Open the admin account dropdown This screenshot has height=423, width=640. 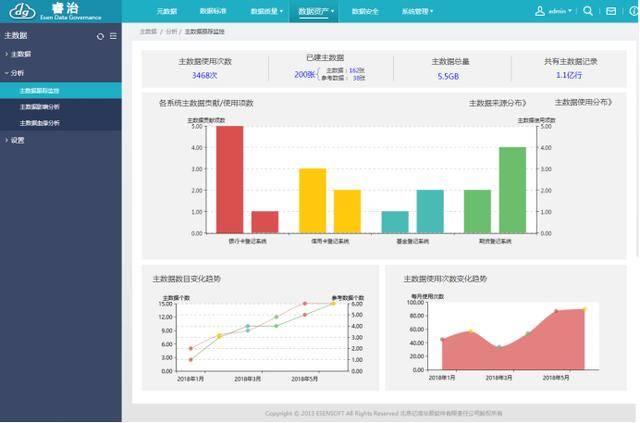560,11
